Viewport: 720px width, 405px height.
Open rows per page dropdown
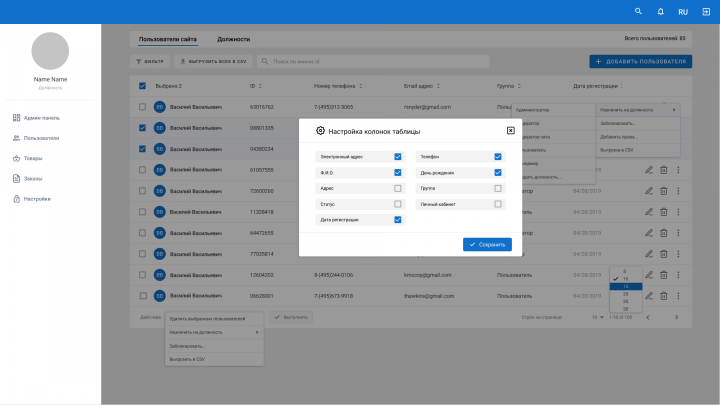(x=597, y=317)
